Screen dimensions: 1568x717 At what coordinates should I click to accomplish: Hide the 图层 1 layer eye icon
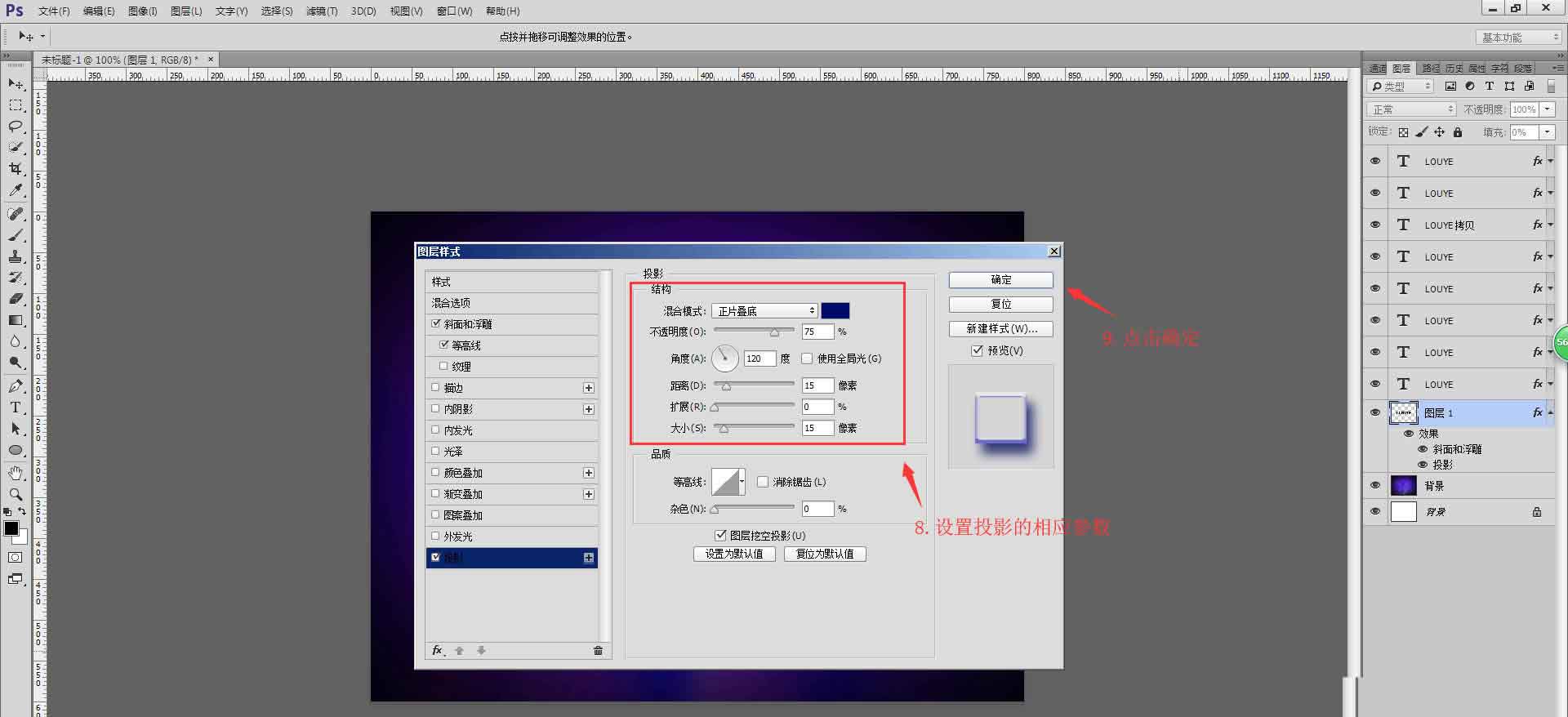1375,412
